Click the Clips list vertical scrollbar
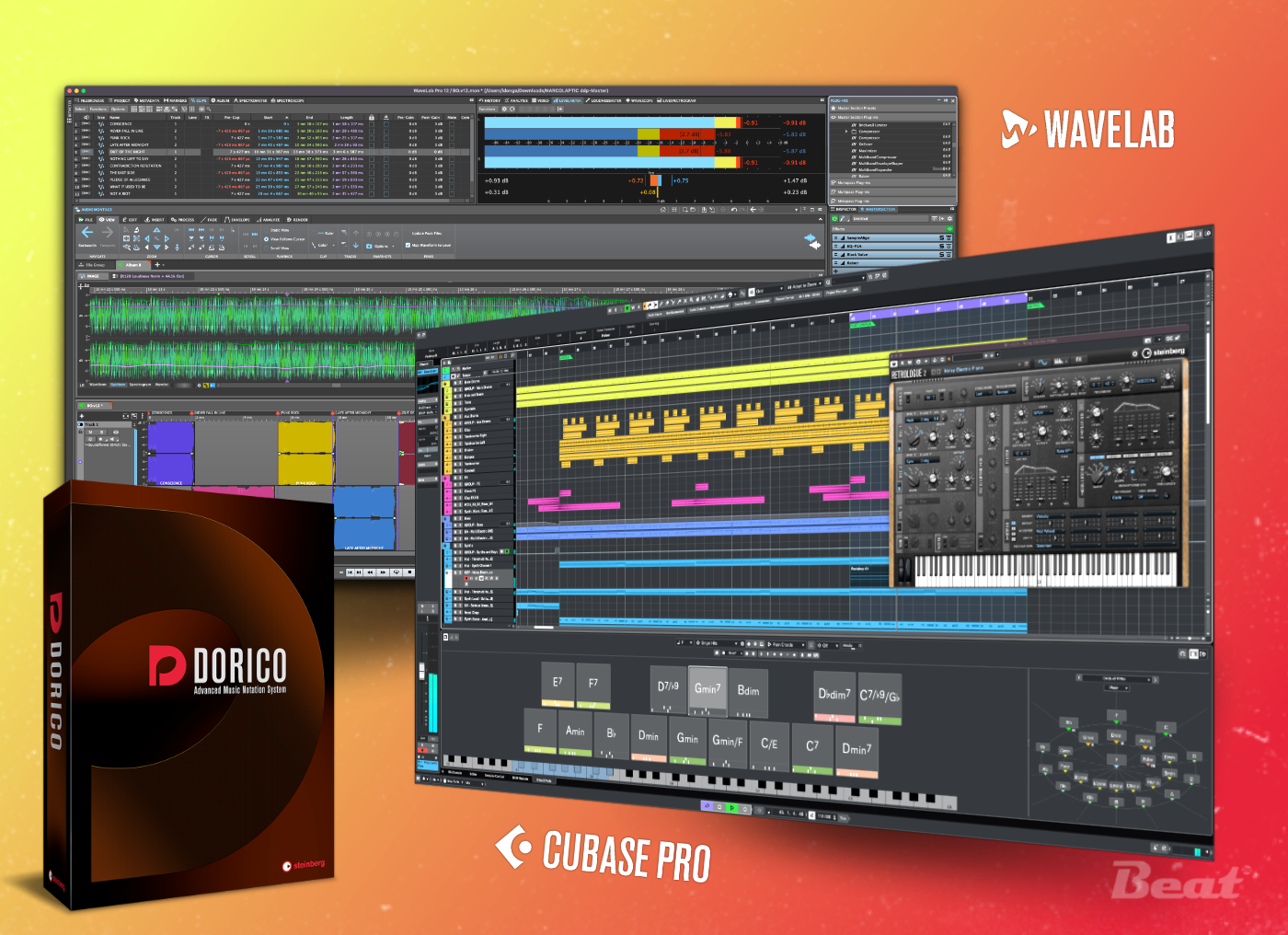The image size is (1288, 935). click(x=473, y=152)
